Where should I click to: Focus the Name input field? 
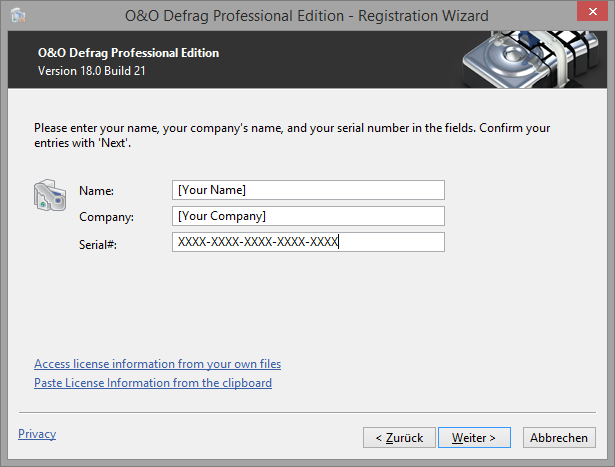click(x=308, y=190)
